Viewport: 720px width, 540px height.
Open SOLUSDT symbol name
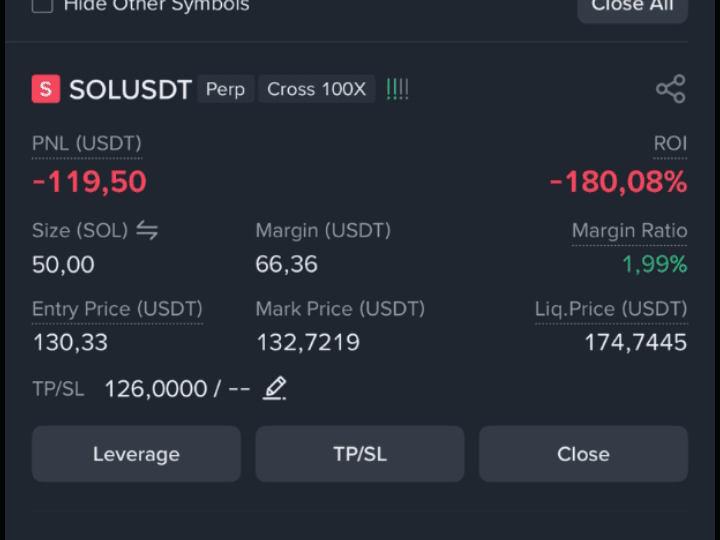pyautogui.click(x=130, y=89)
